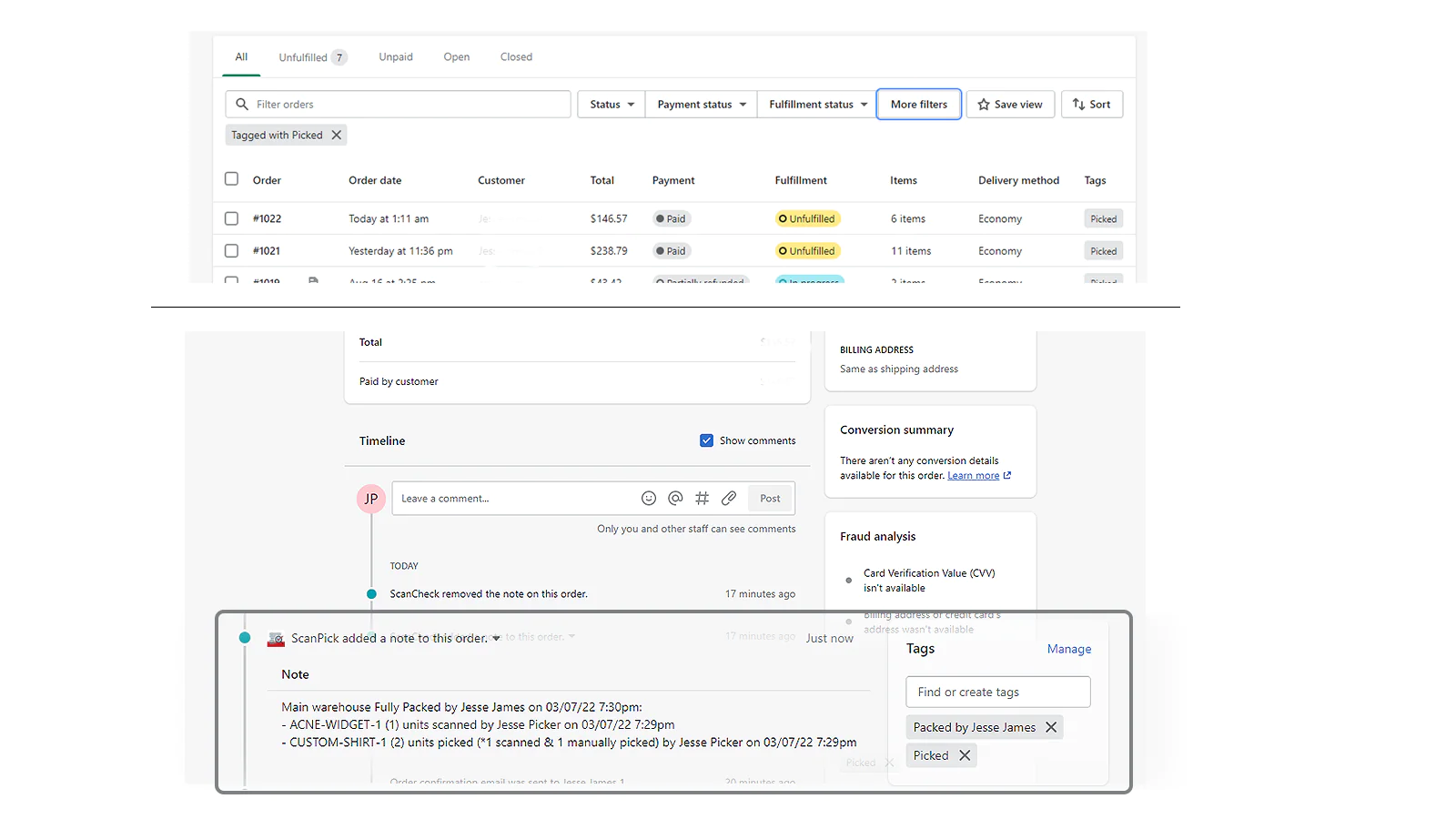Open the Learn more link
This screenshot has width=1456, height=819.
point(974,476)
